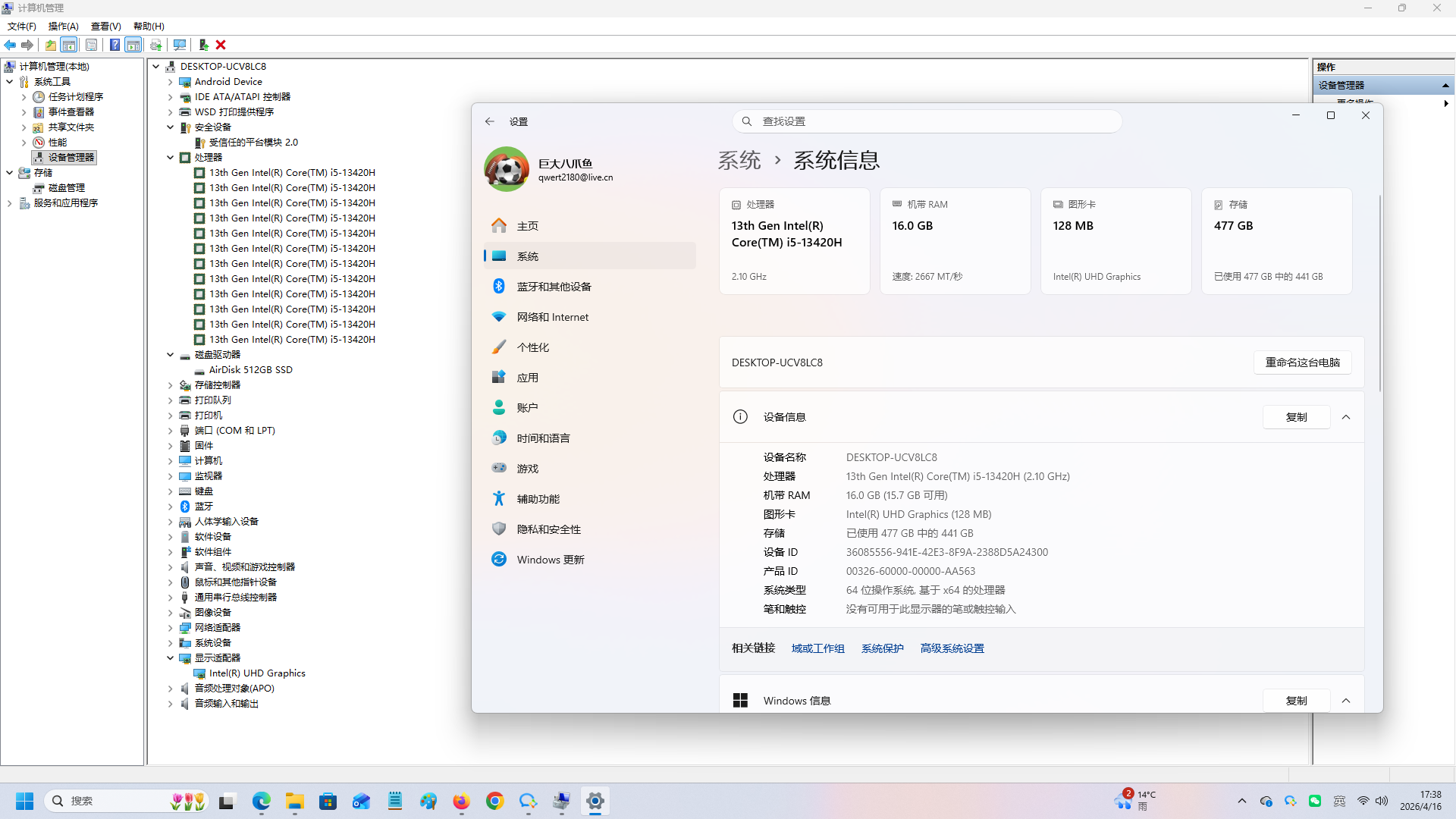Click the 查找设置 search settings field
1456x819 pixels.
(x=927, y=121)
